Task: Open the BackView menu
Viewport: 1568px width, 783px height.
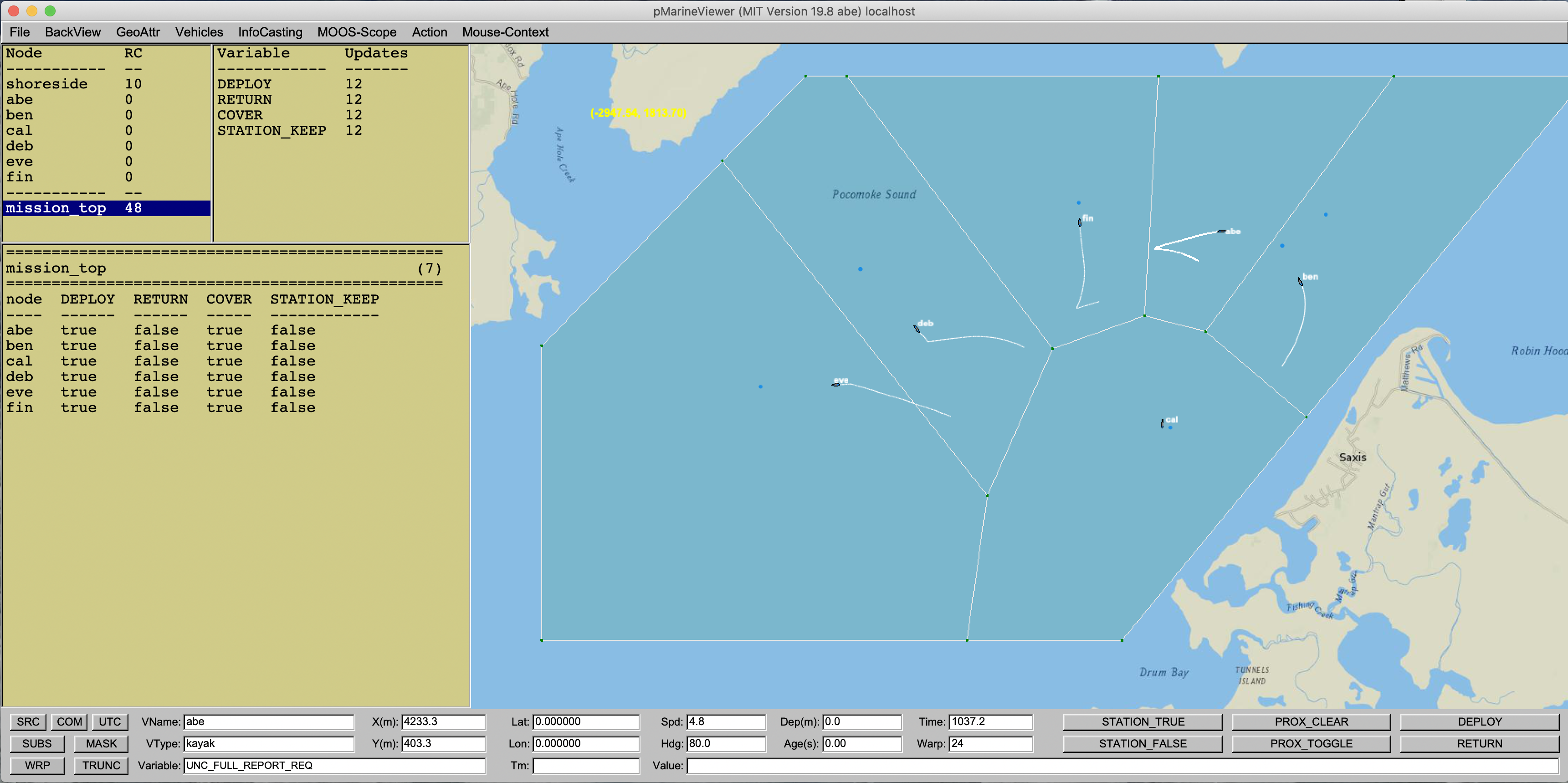Action: click(x=72, y=32)
